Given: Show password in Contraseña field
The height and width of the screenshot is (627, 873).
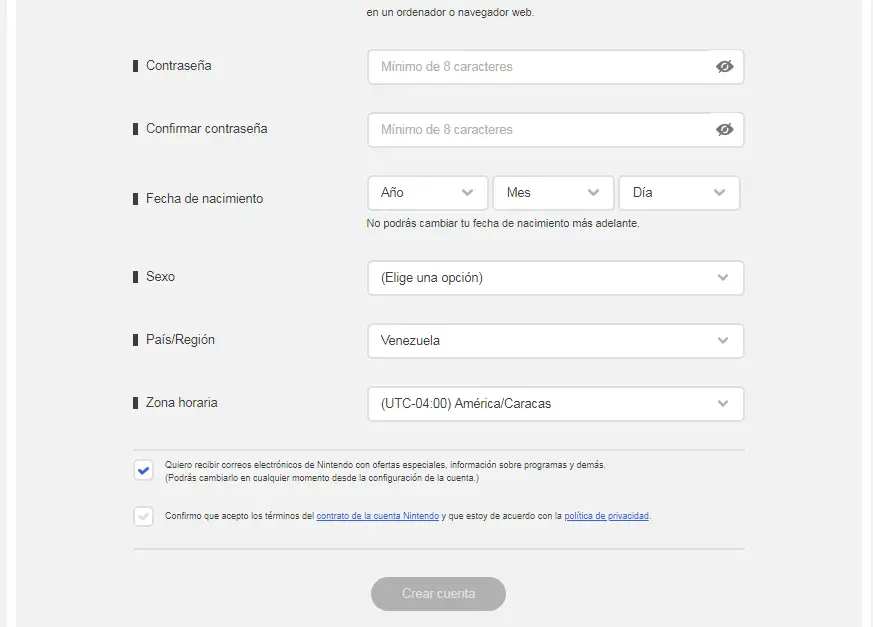Looking at the screenshot, I should pos(725,67).
